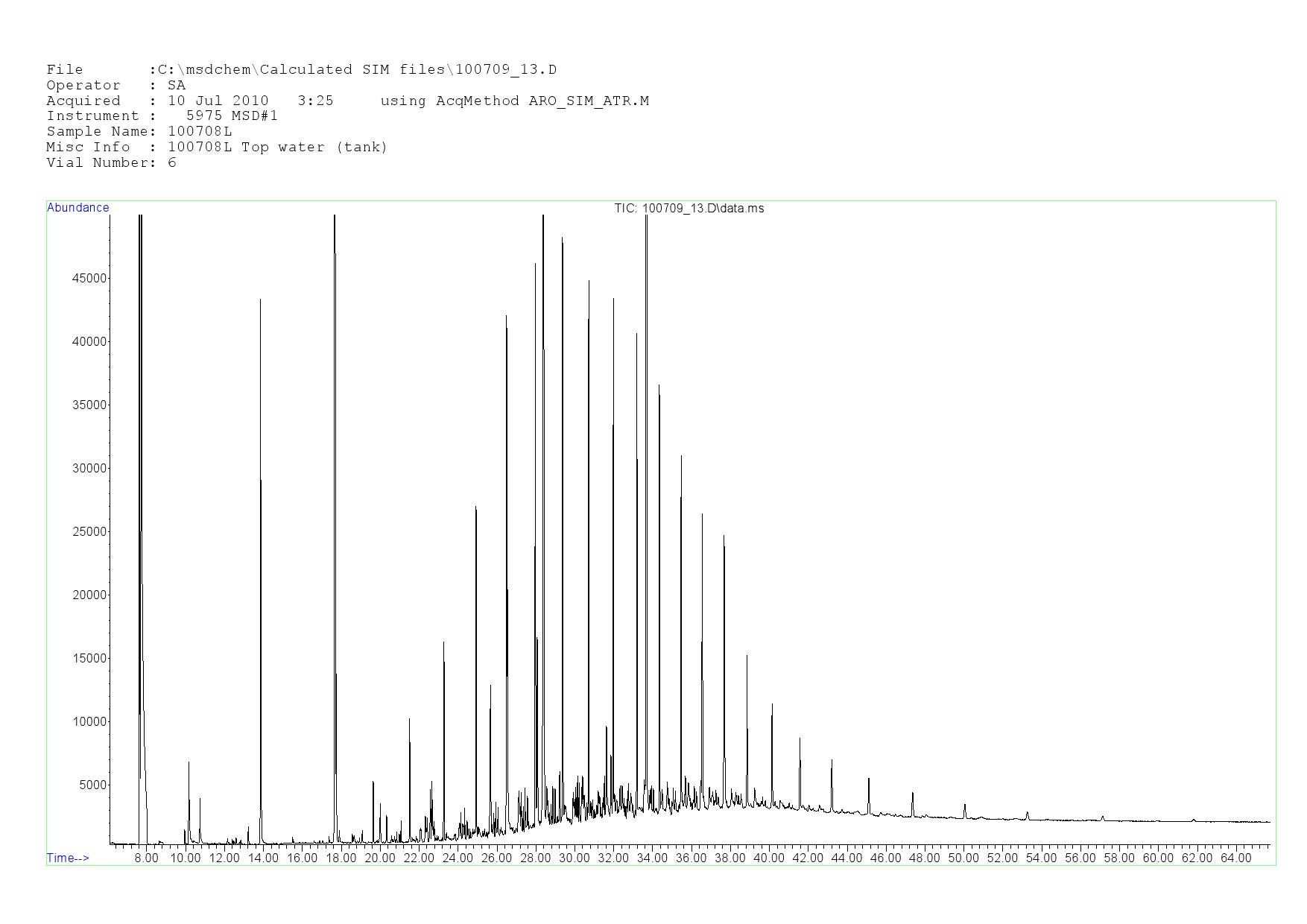Click the 8.00 time axis label
This screenshot has height=924, width=1307.
(x=146, y=858)
